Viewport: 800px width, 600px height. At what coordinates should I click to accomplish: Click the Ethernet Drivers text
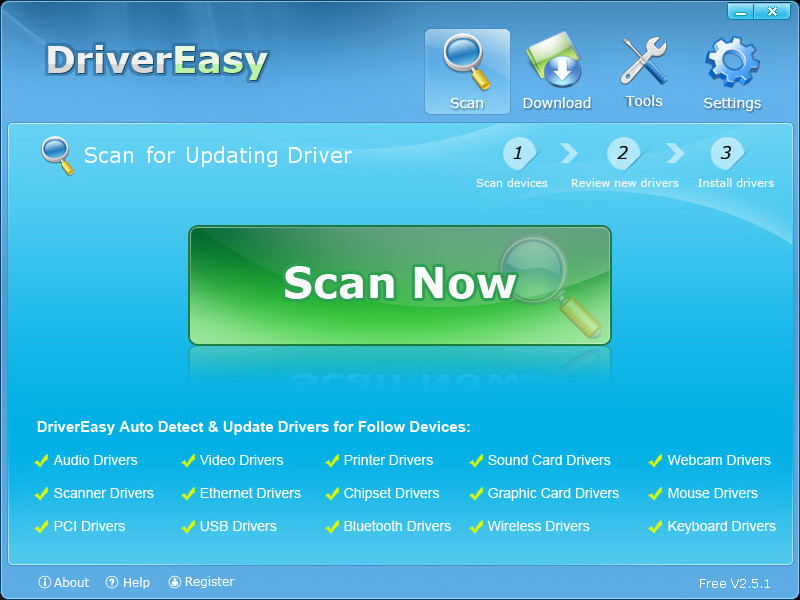(x=250, y=493)
